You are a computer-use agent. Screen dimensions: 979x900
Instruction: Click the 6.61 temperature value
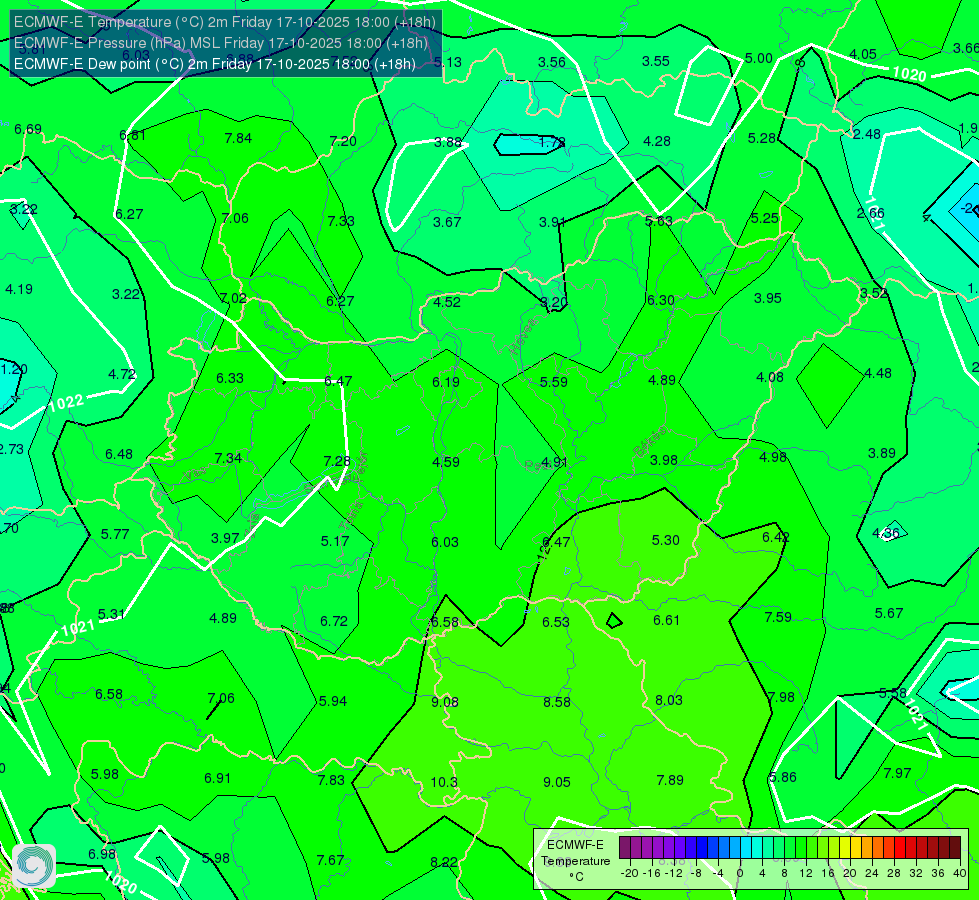tap(666, 620)
